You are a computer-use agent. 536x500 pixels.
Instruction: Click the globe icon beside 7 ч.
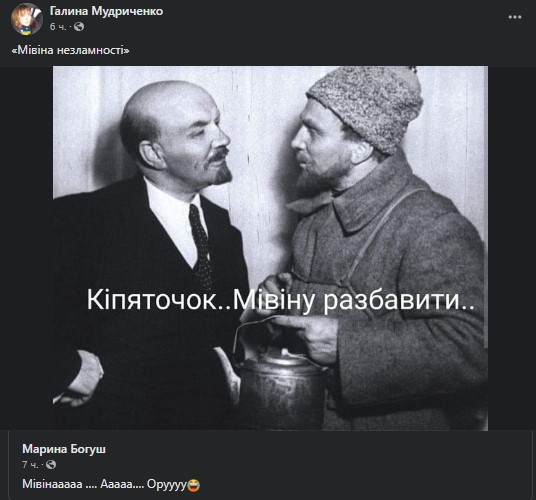click(x=51, y=464)
